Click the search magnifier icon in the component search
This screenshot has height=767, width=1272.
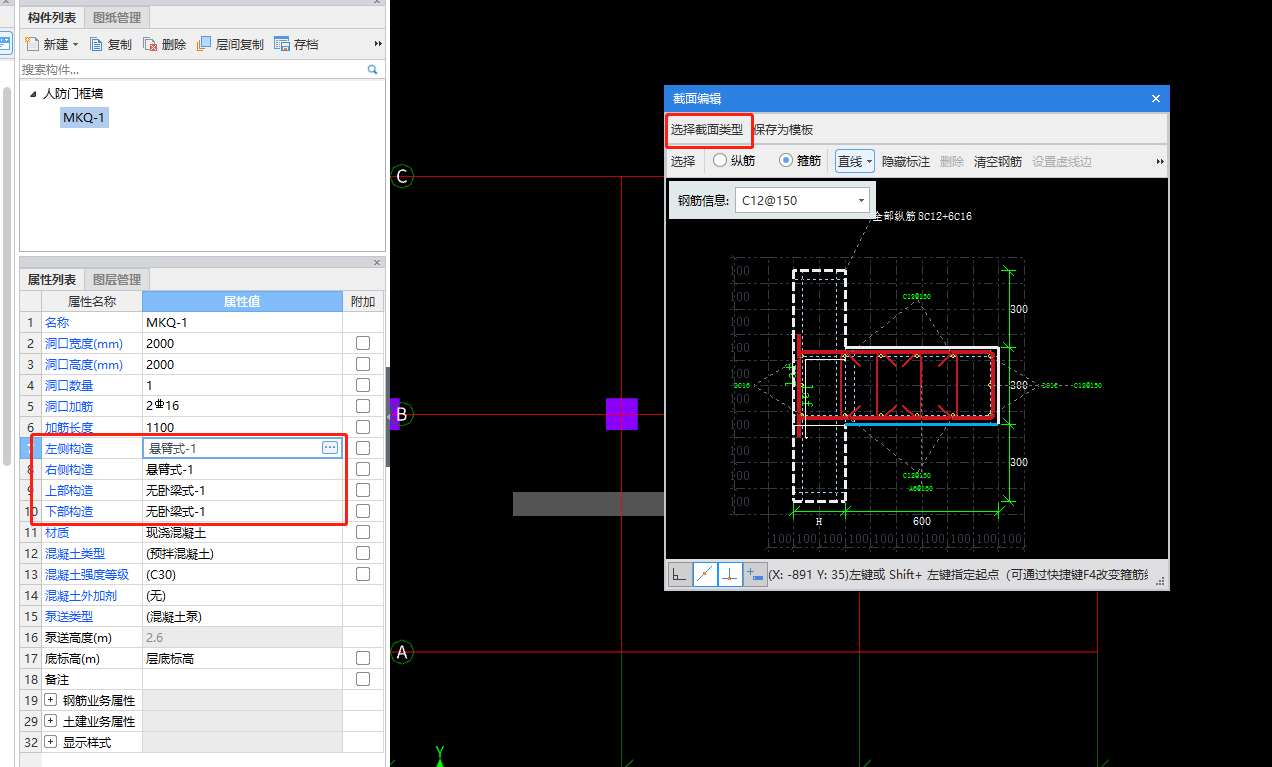373,70
